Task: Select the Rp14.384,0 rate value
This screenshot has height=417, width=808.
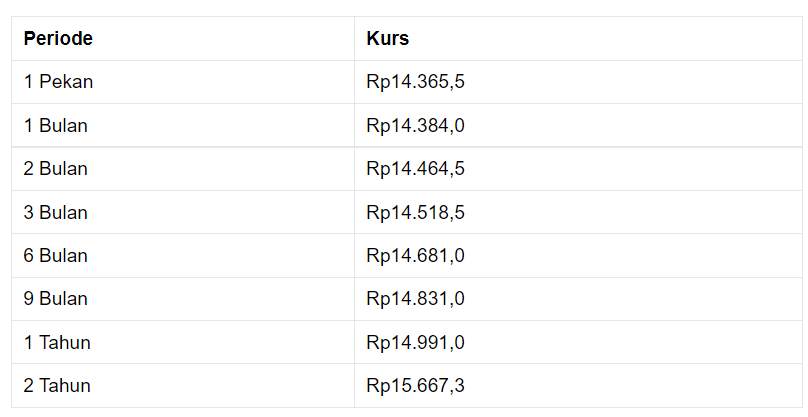Action: 415,126
